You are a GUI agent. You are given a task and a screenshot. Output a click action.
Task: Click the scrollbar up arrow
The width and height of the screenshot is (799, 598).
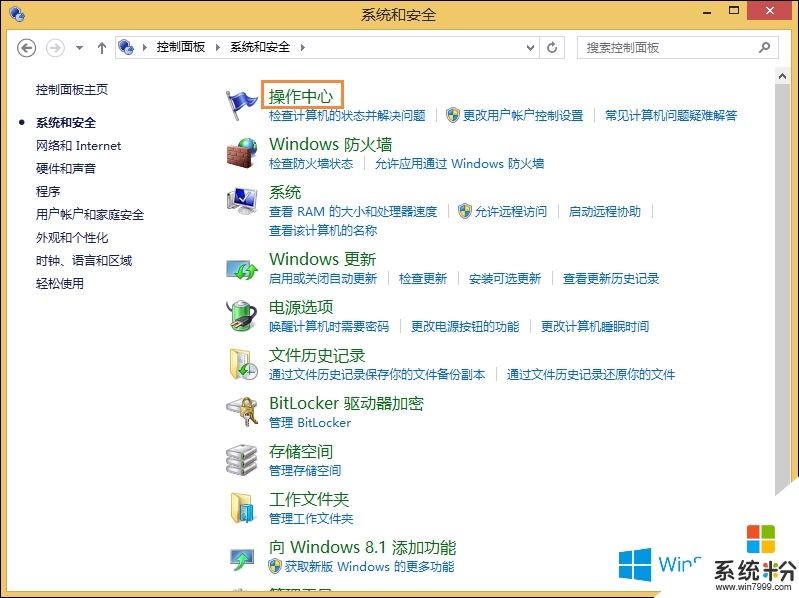[782, 76]
